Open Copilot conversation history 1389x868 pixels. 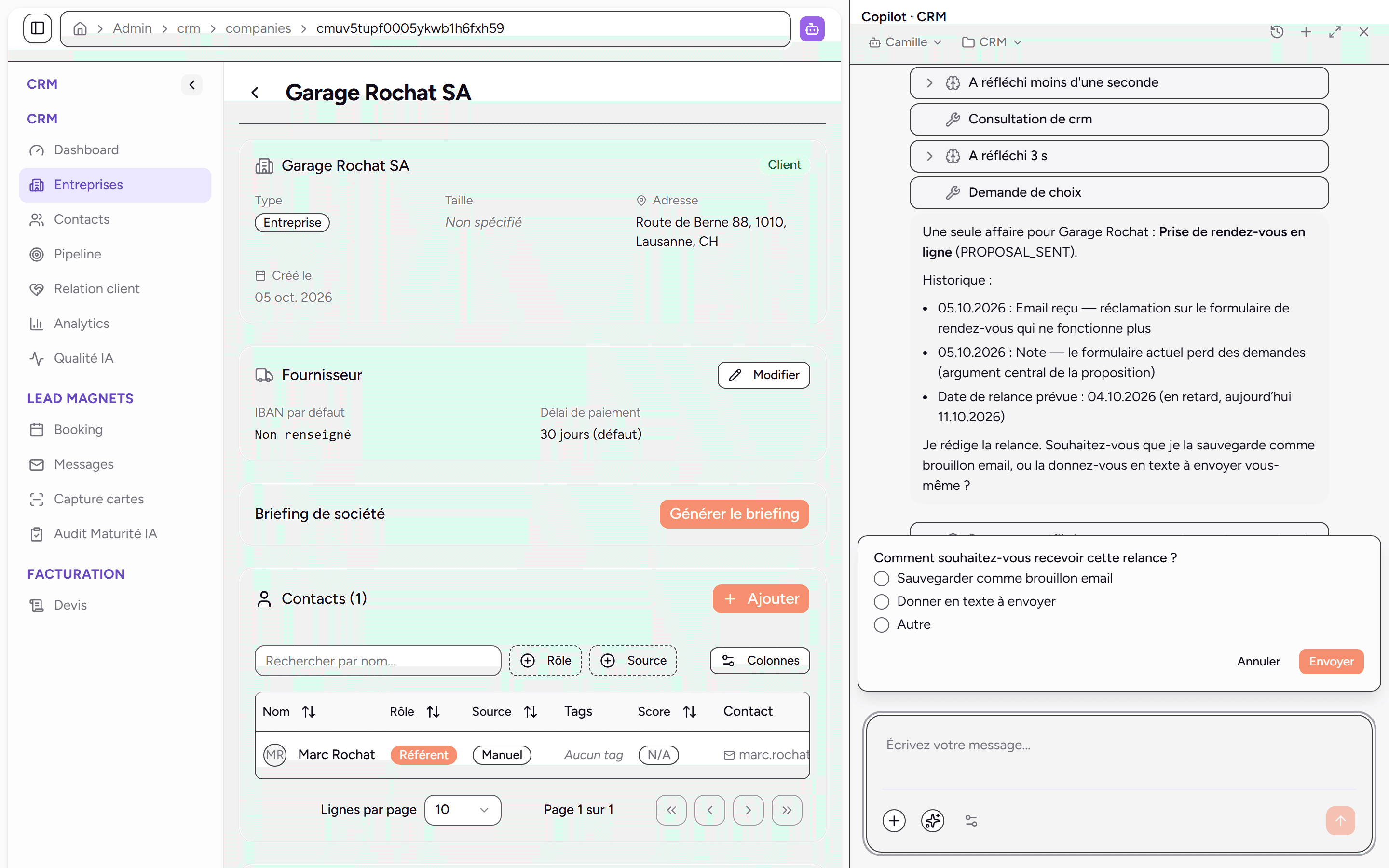pyautogui.click(x=1277, y=32)
